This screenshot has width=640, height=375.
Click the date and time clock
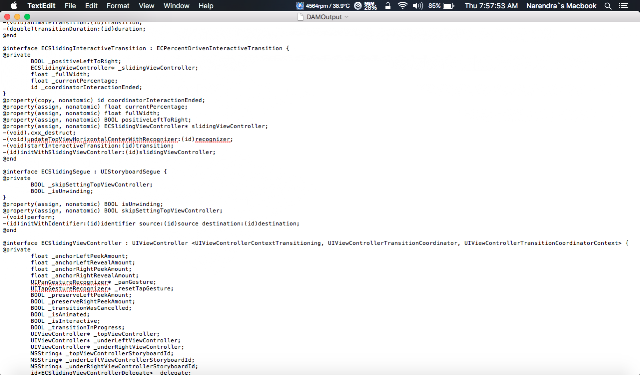pyautogui.click(x=491, y=6)
